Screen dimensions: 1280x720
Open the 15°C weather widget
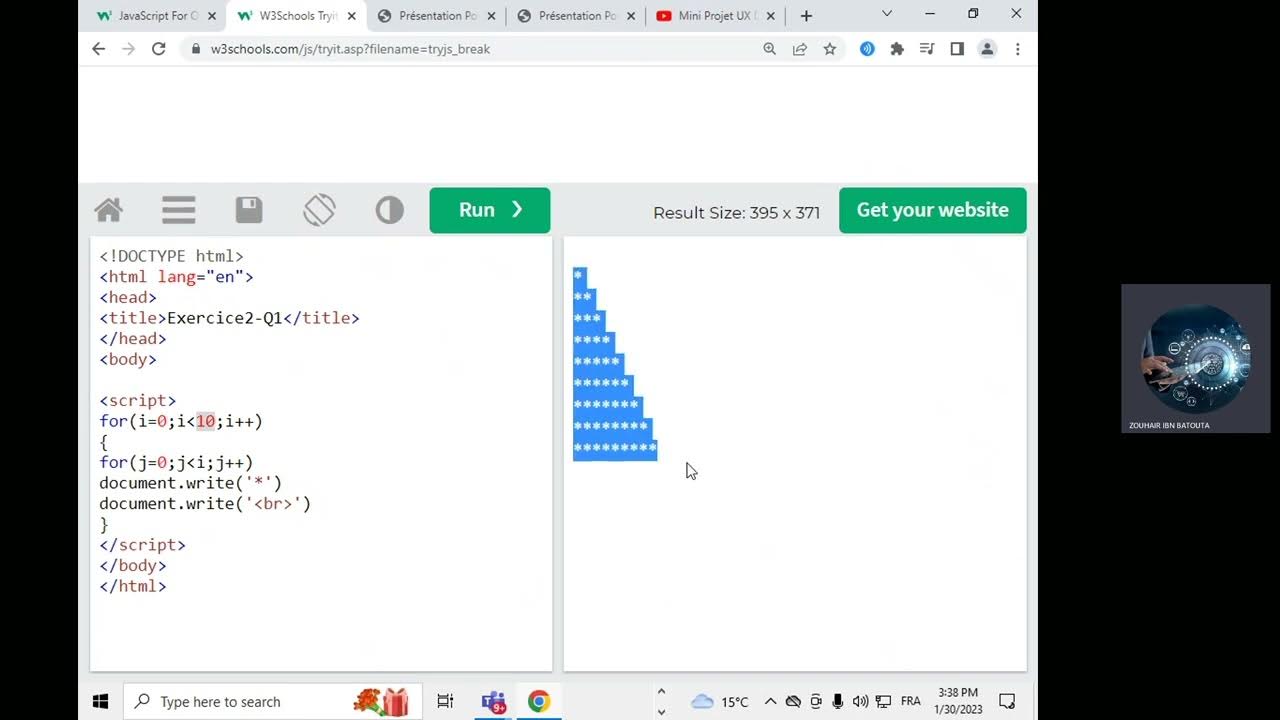click(x=720, y=702)
